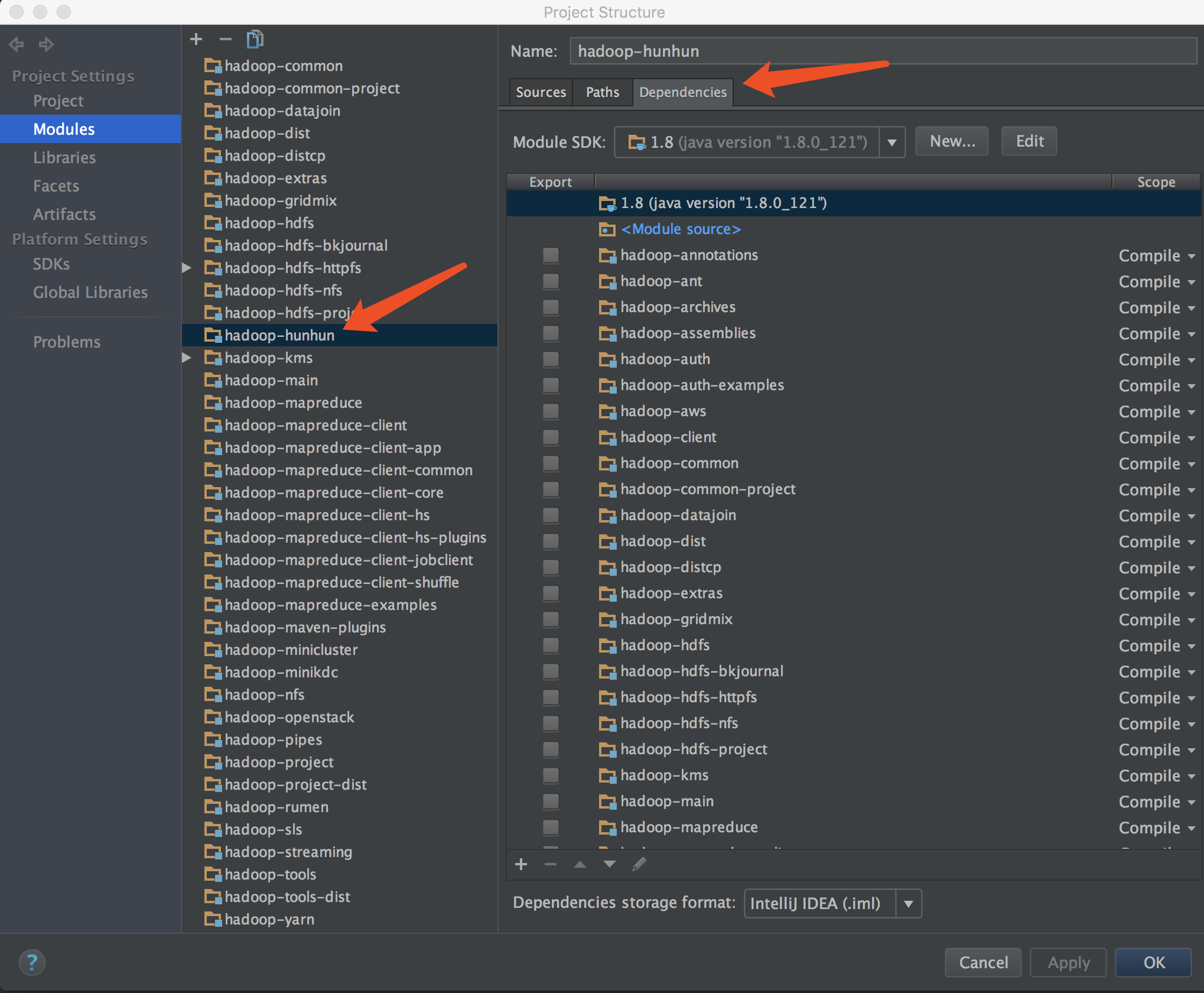The image size is (1204, 993).
Task: Click folder icon of hadoop-sls module
Action: [213, 829]
